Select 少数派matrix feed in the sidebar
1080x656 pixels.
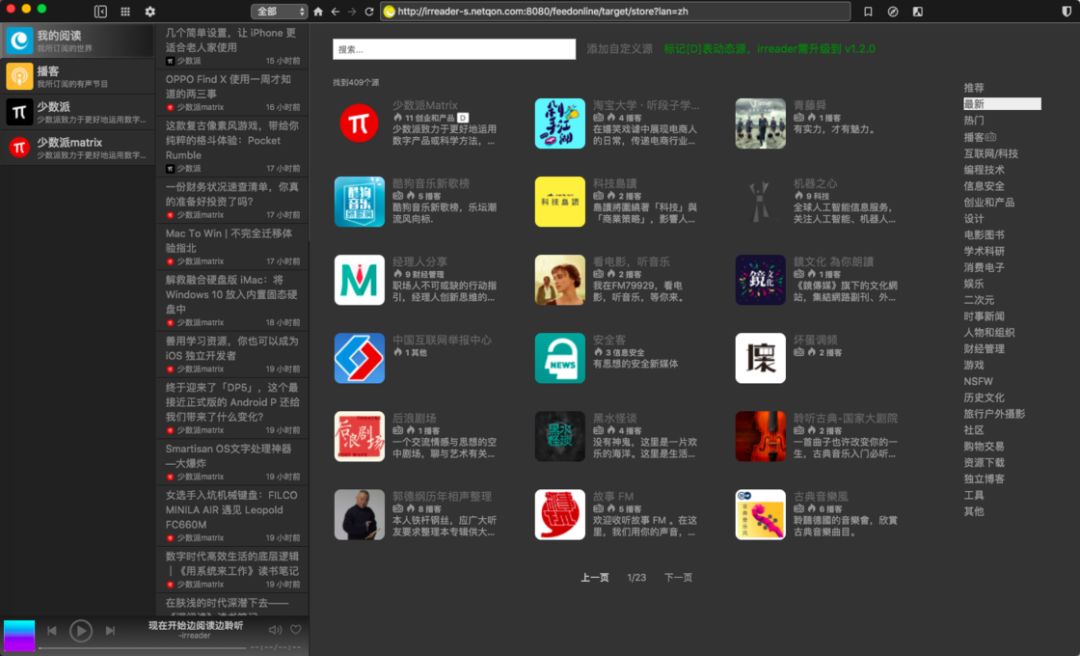click(x=77, y=147)
